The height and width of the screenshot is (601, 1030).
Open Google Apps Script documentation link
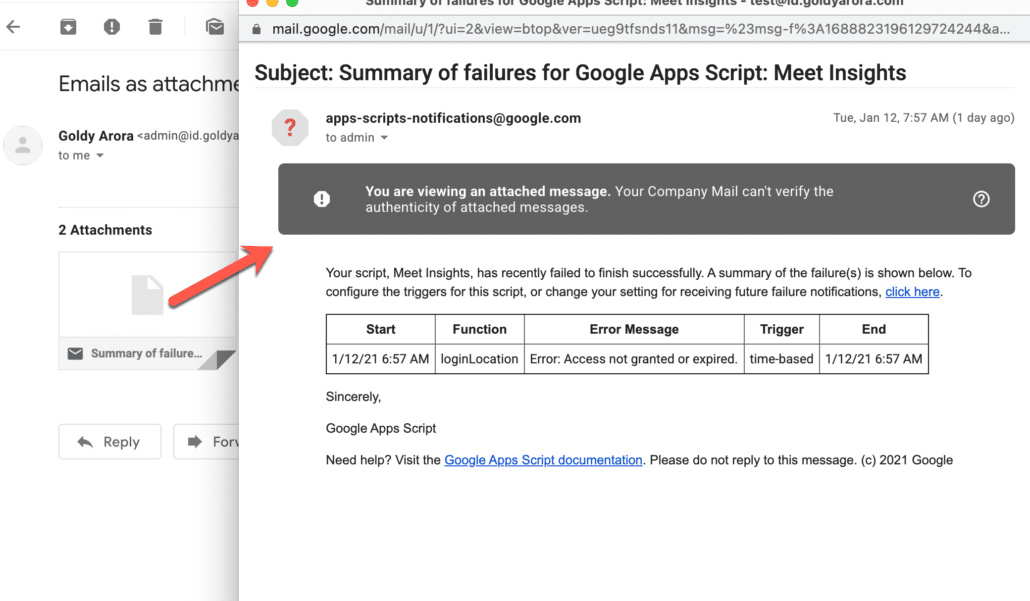(543, 460)
